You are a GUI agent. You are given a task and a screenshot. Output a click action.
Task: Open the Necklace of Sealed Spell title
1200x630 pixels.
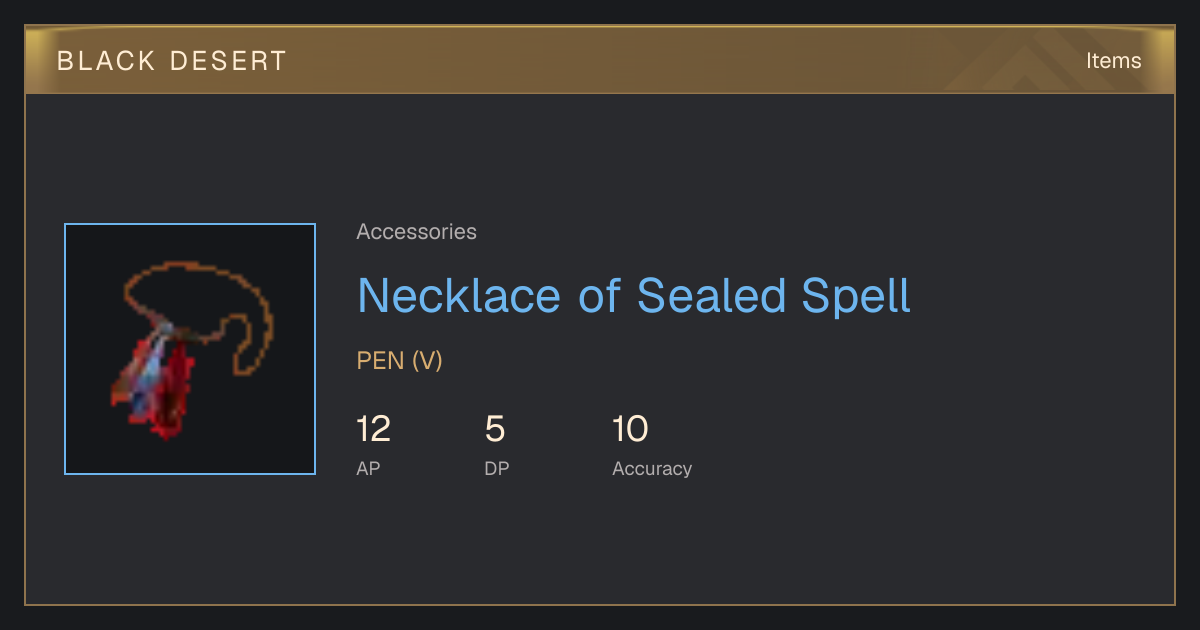pos(634,296)
